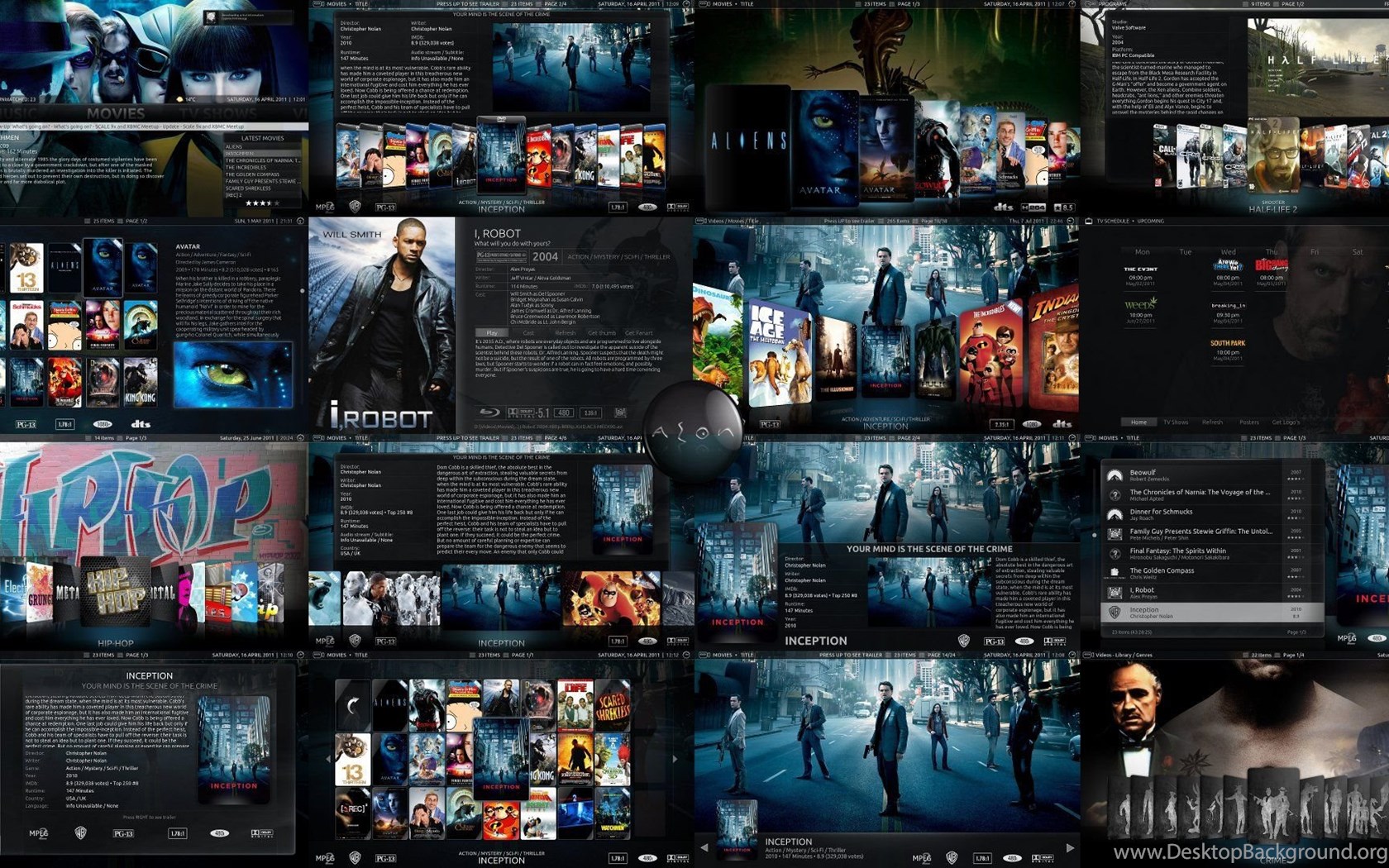1389x868 pixels.
Task: Click the 8.5 rating badge under the Aliens showcase
Action: click(1064, 207)
